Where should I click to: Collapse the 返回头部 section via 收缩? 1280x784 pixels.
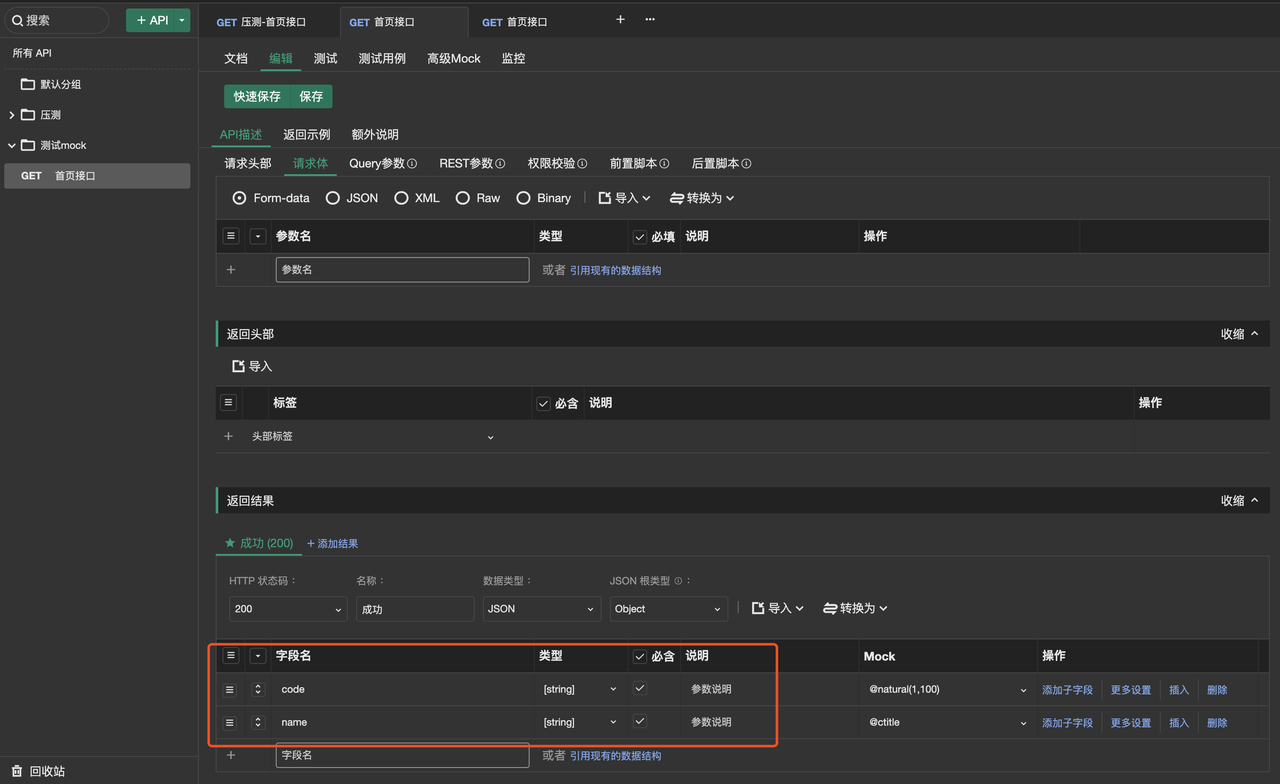pos(1240,334)
